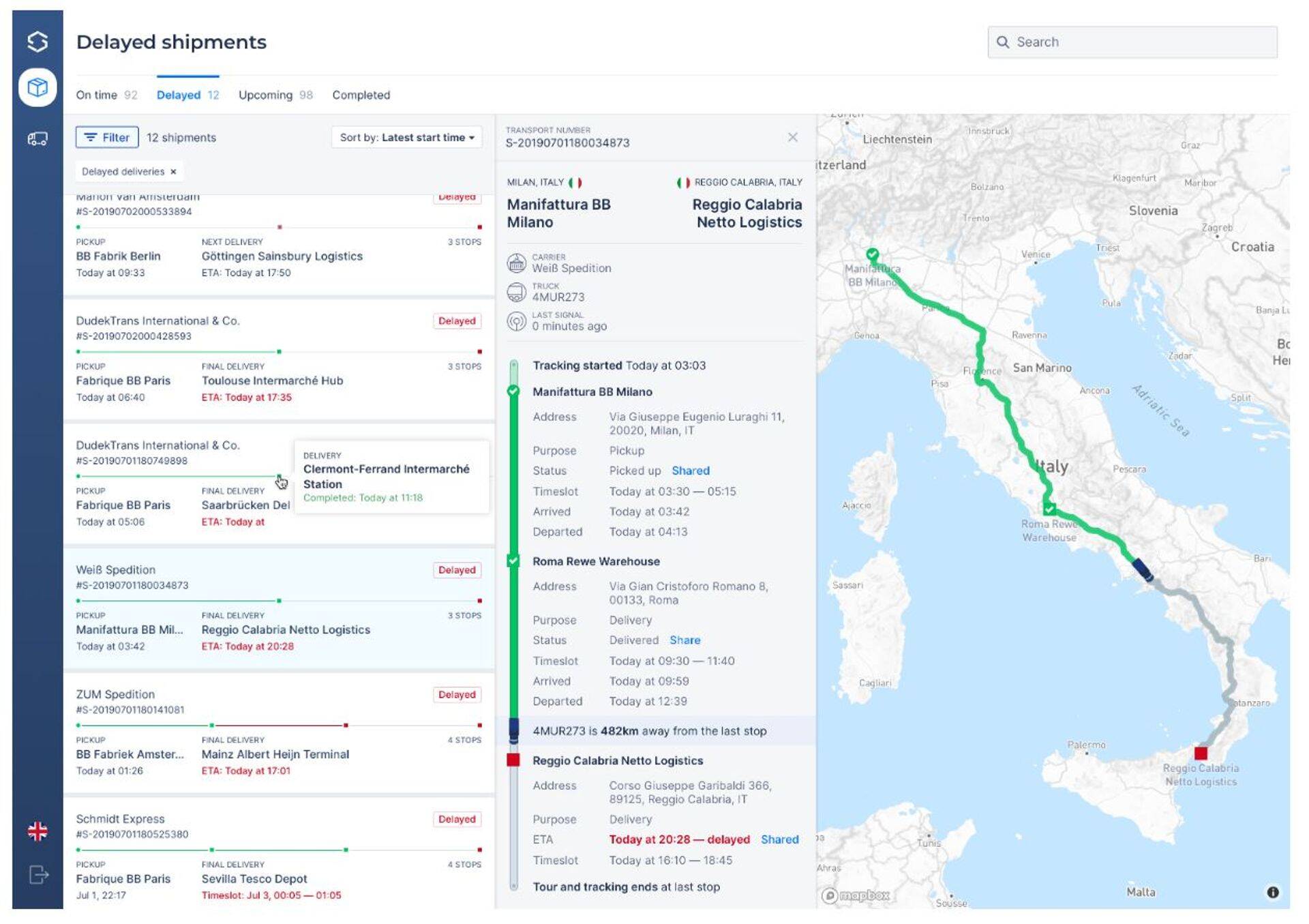Click Share link next to Delivered status
Viewport: 1309px width, 924px height.
point(684,640)
